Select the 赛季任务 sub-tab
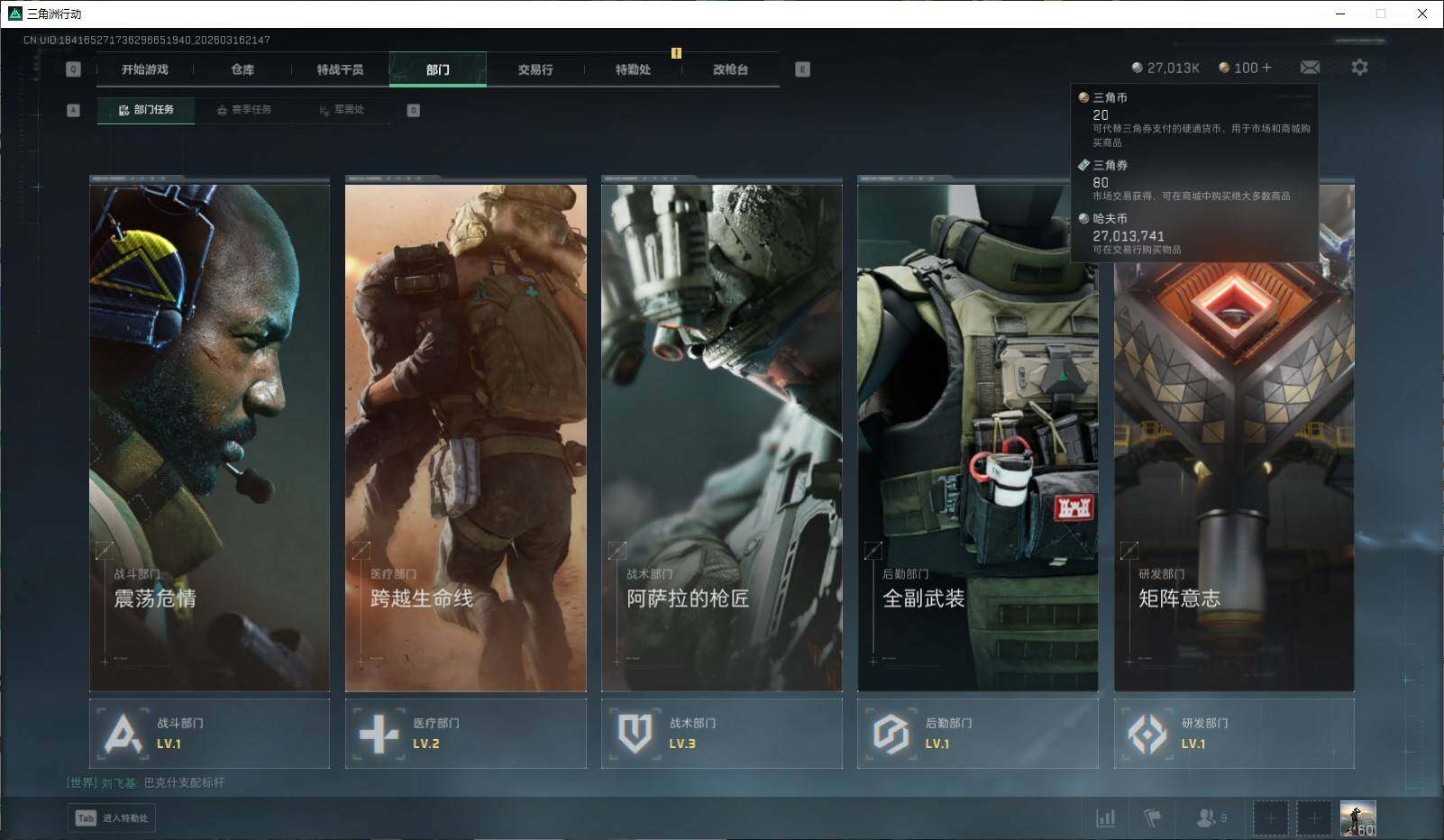Screen dimensions: 1444x840 [243, 110]
